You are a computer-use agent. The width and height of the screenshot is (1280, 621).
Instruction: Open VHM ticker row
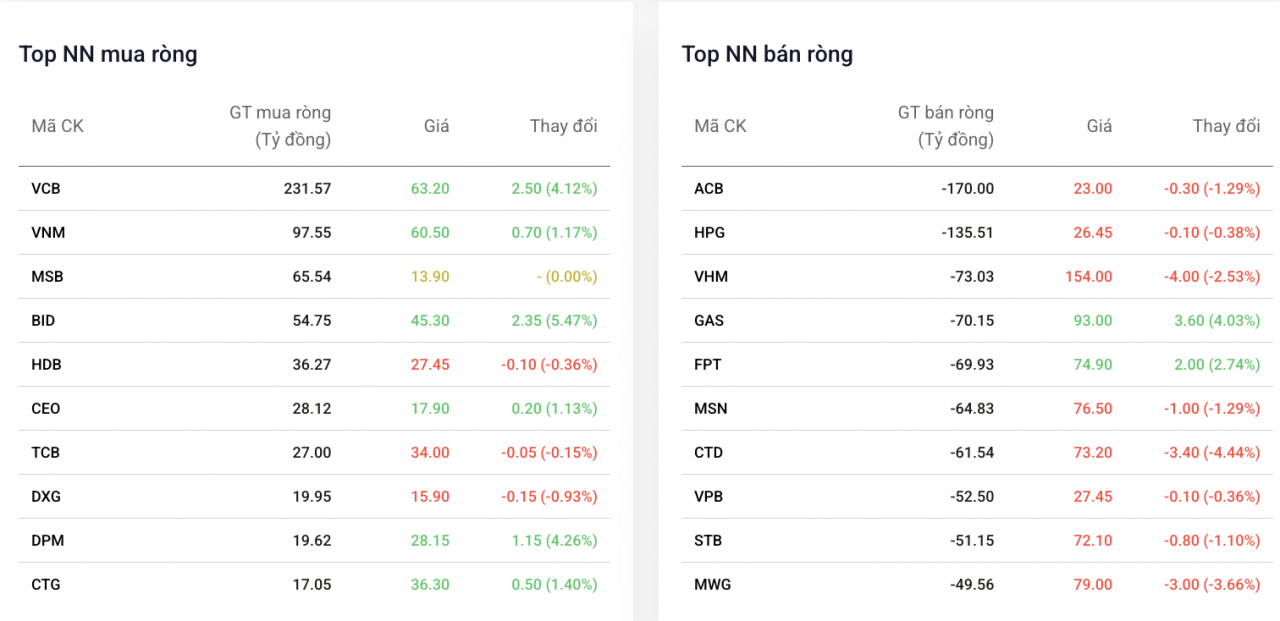coord(711,276)
